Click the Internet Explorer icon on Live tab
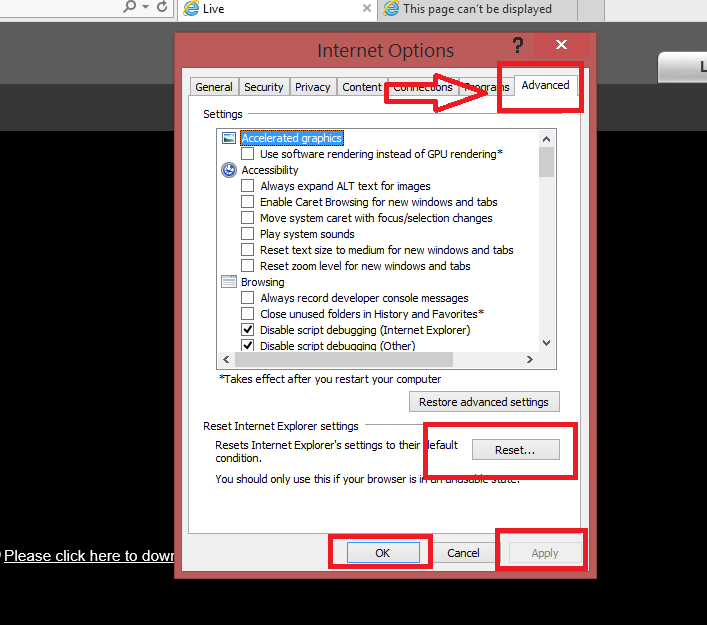Image resolution: width=707 pixels, height=625 pixels. [191, 8]
